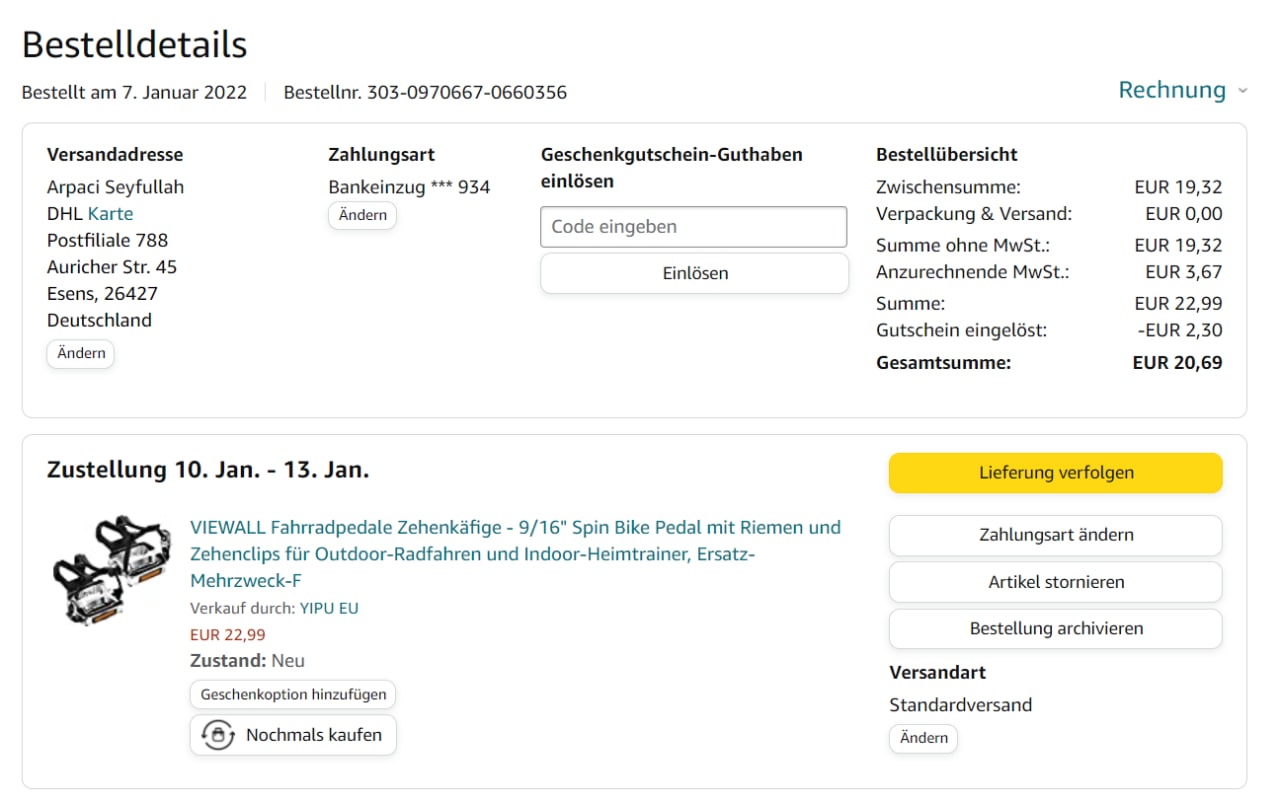Add gift option via Geschenkoption hinzufügen
Viewport: 1280px width, 803px height.
[x=293, y=694]
